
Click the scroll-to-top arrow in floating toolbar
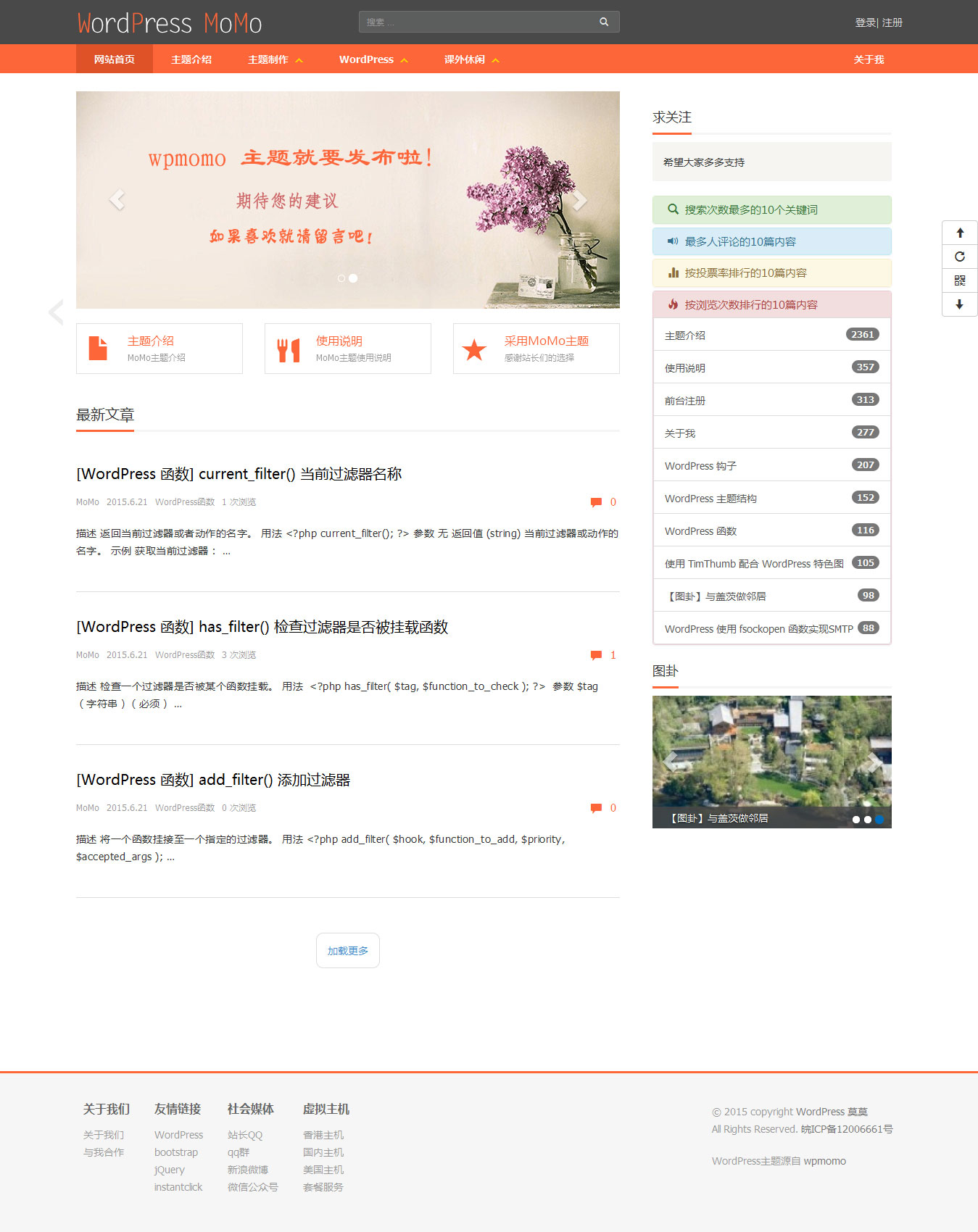point(960,233)
